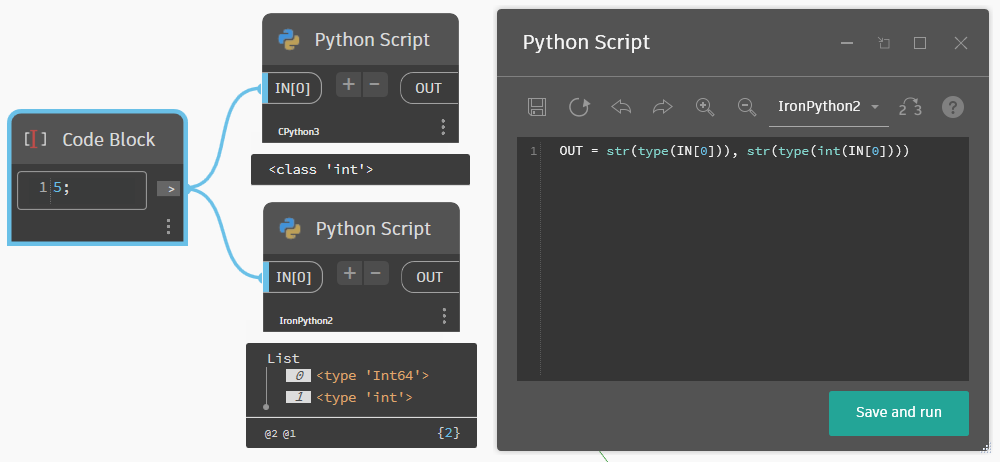
Task: Click the Undo arrow in editor toolbar
Action: (621, 107)
